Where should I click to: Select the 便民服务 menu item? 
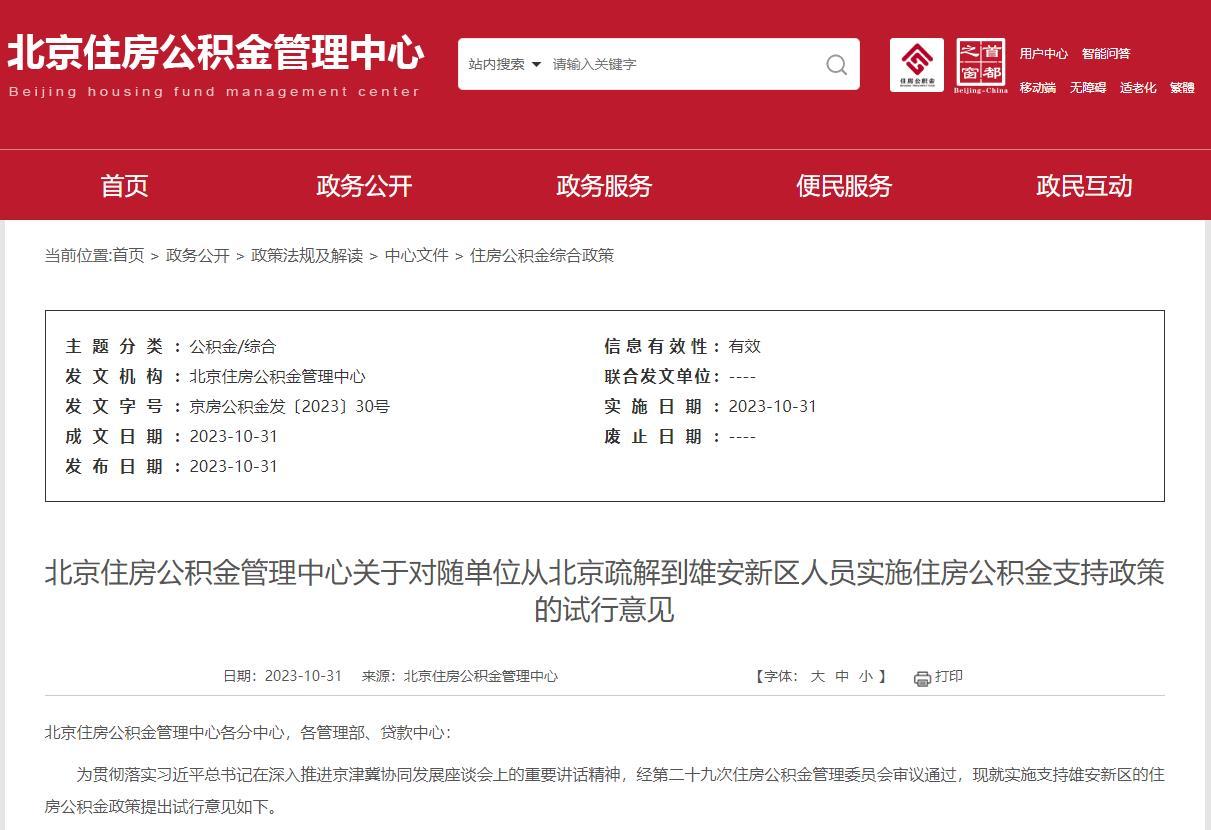click(x=844, y=186)
